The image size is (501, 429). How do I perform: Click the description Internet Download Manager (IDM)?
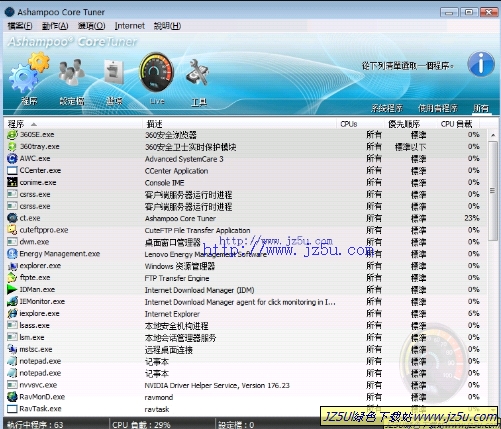[199, 290]
